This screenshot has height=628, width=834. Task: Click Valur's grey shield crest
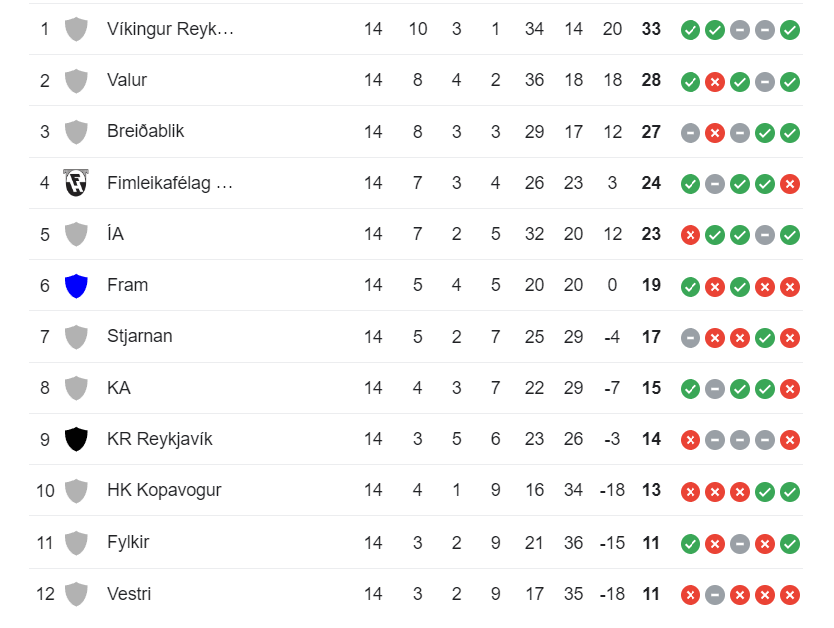coord(76,81)
